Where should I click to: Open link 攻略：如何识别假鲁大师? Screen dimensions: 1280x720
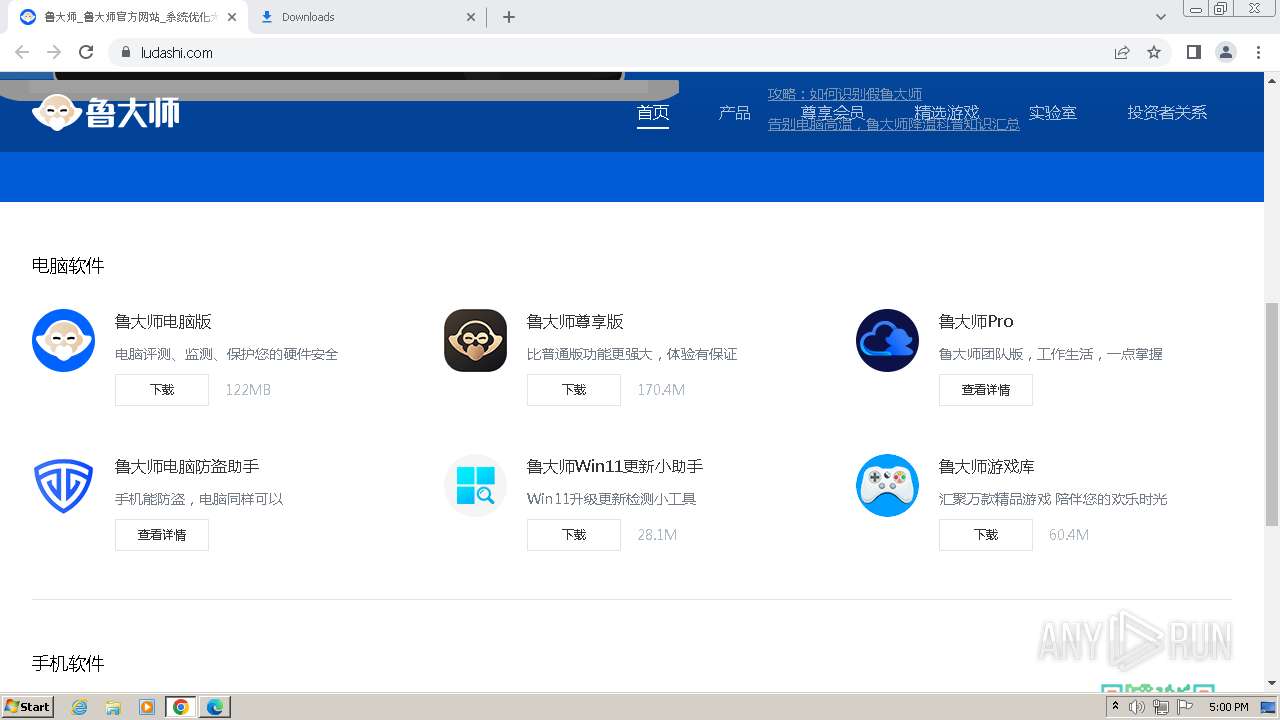pyautogui.click(x=845, y=94)
